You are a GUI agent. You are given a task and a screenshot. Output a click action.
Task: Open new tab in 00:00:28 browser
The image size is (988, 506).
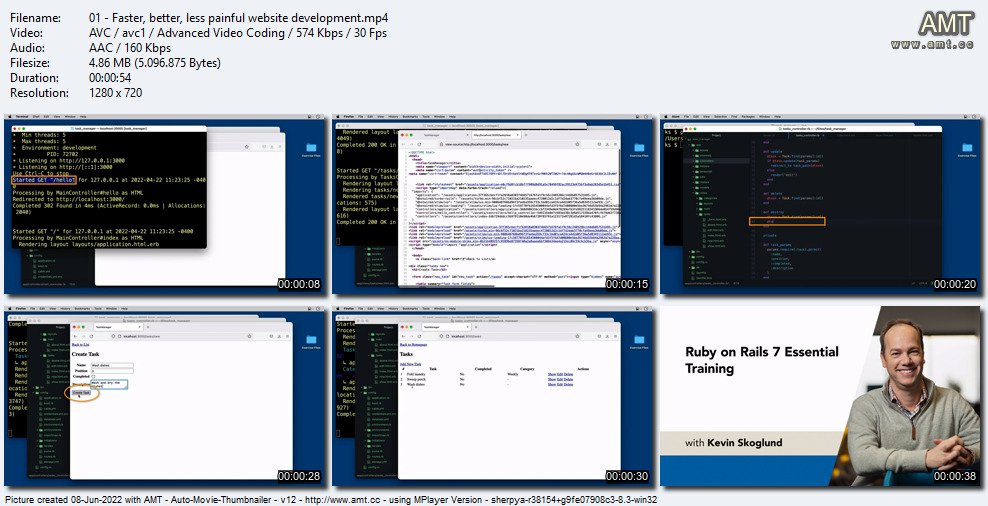pyautogui.click(x=148, y=327)
